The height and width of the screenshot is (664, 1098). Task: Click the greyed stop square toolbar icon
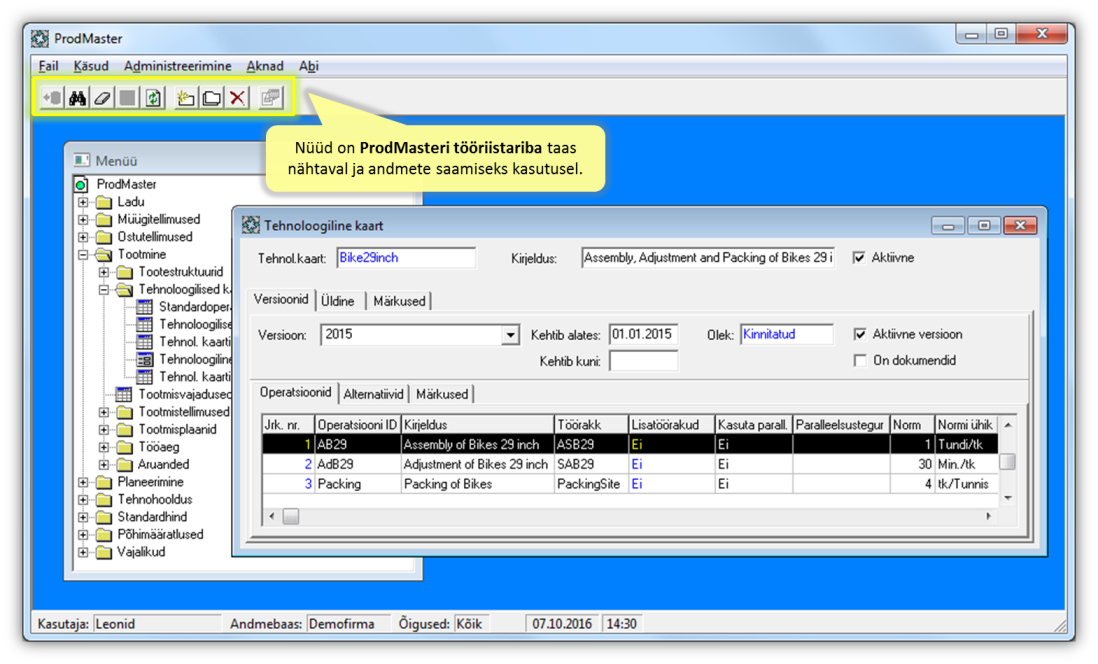click(x=127, y=98)
